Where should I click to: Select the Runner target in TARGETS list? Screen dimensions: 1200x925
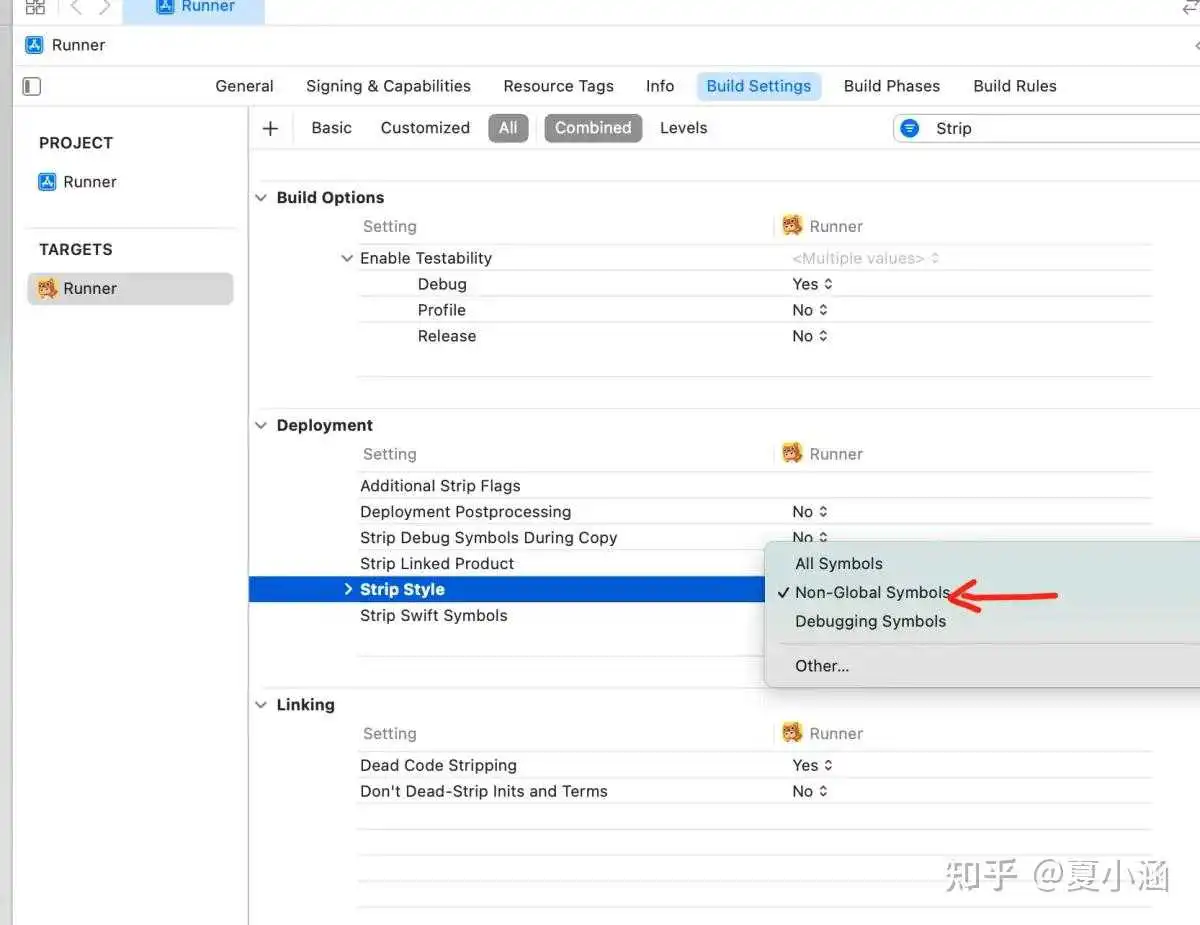[x=130, y=289]
